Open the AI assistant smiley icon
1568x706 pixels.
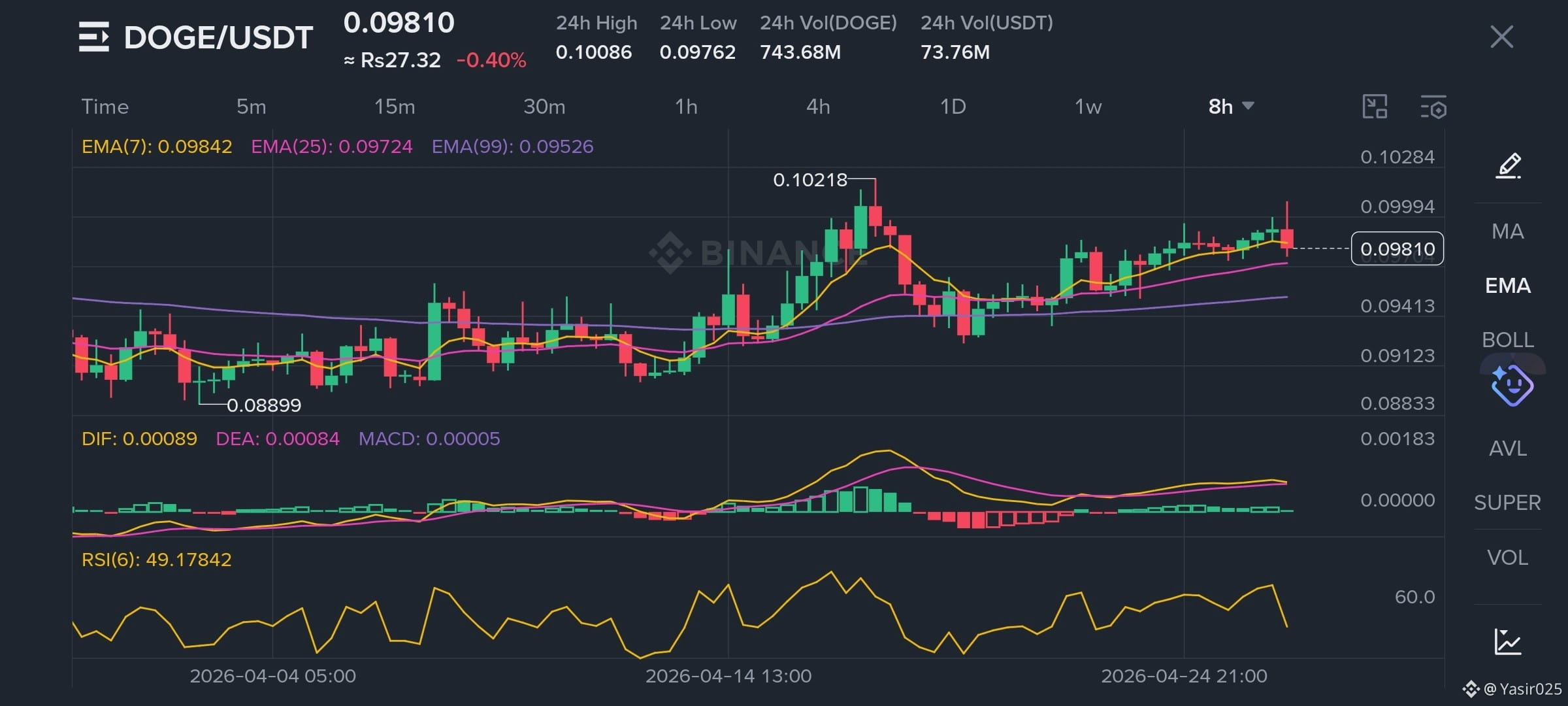[1512, 386]
